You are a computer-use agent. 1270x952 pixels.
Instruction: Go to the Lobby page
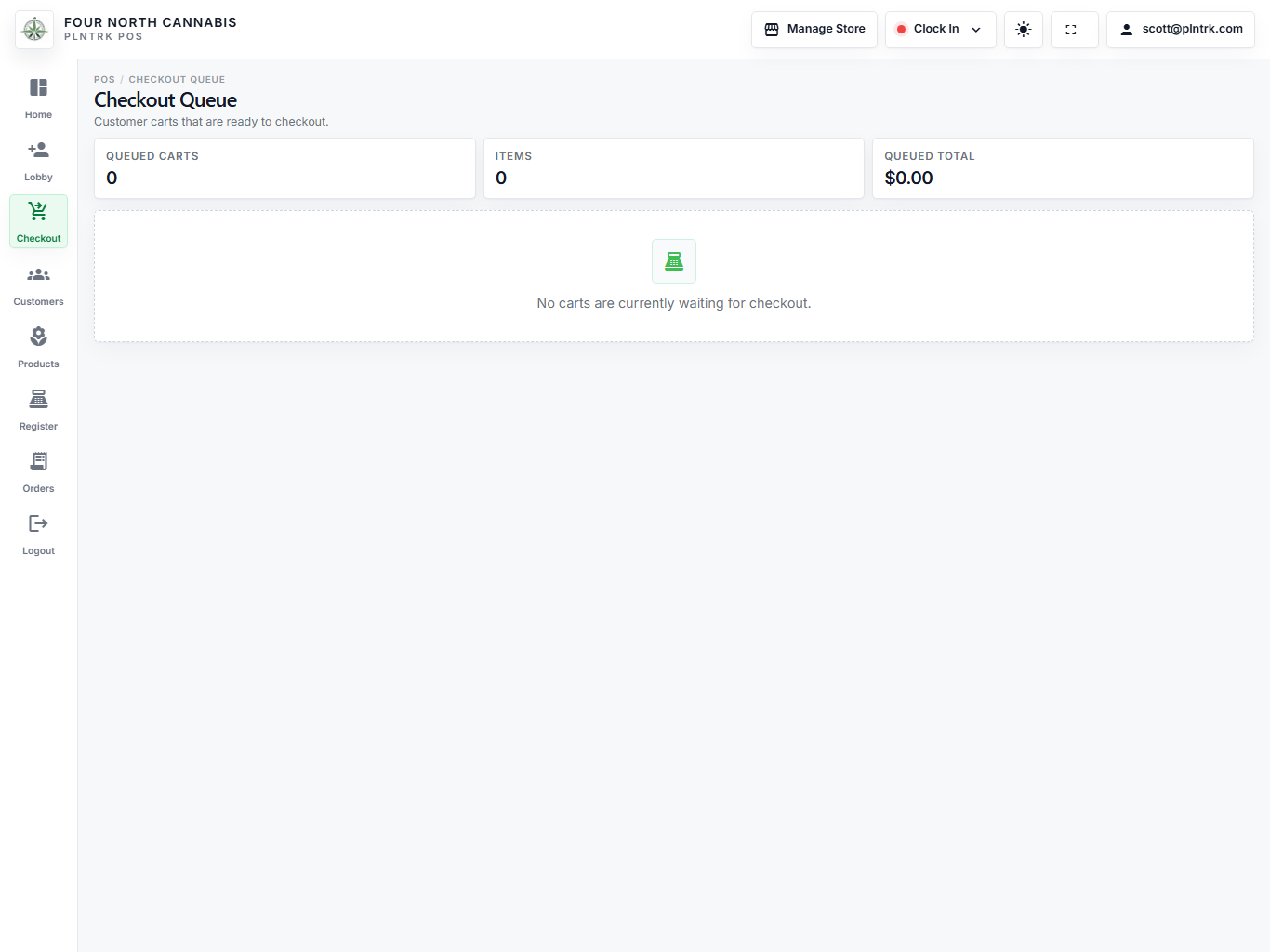click(38, 160)
